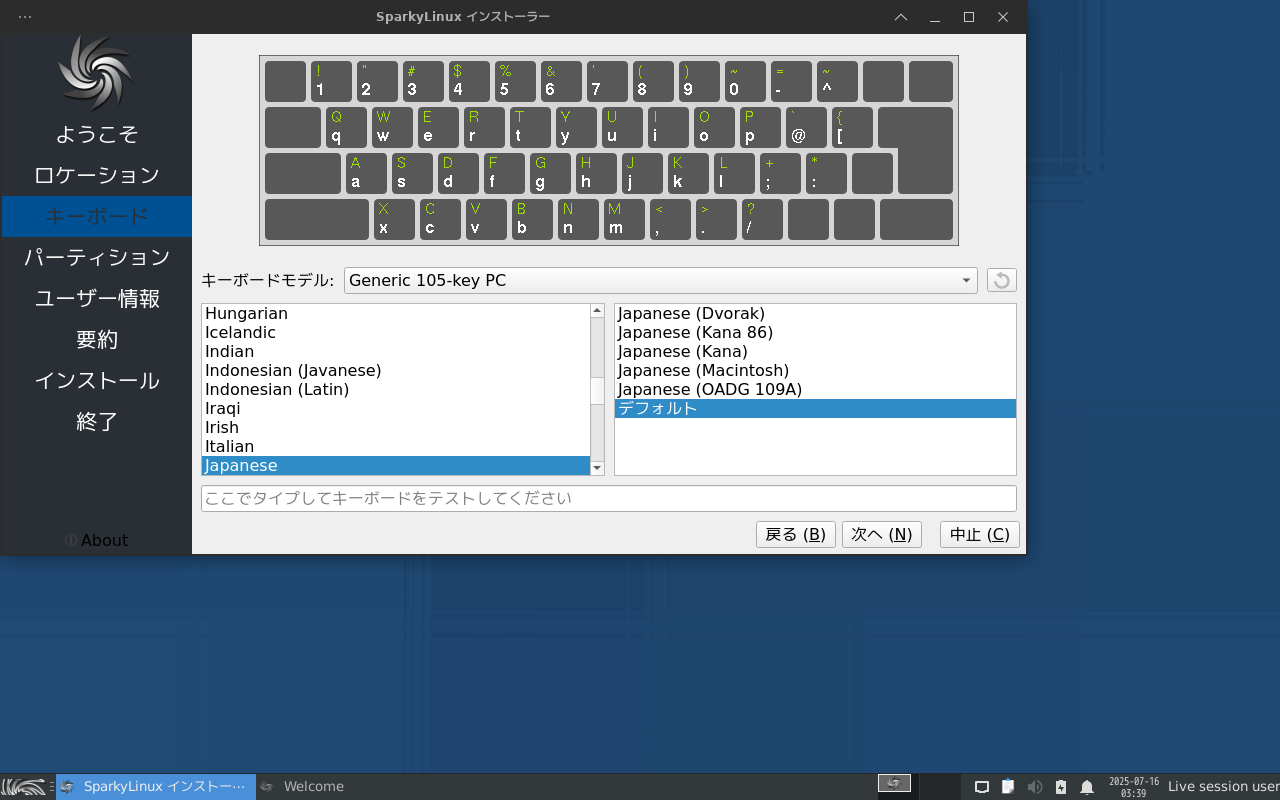This screenshot has width=1280, height=800.
Task: Select Indonesian (Javanese) layout
Action: [x=396, y=370]
